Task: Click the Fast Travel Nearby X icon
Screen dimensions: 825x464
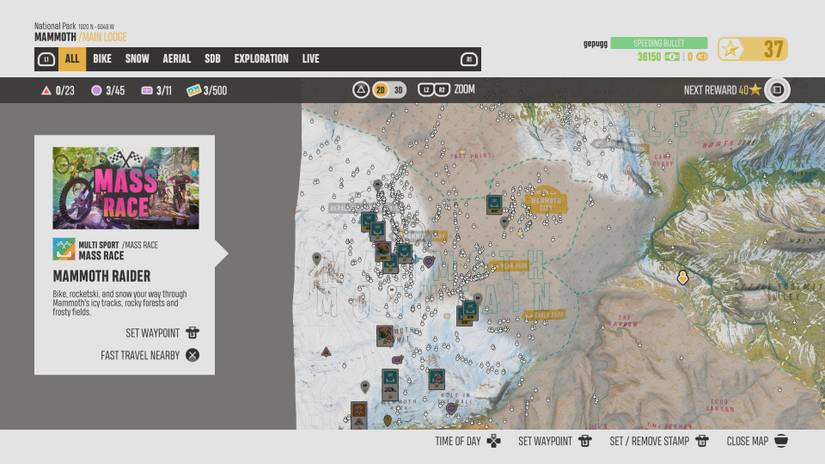Action: coord(193,355)
